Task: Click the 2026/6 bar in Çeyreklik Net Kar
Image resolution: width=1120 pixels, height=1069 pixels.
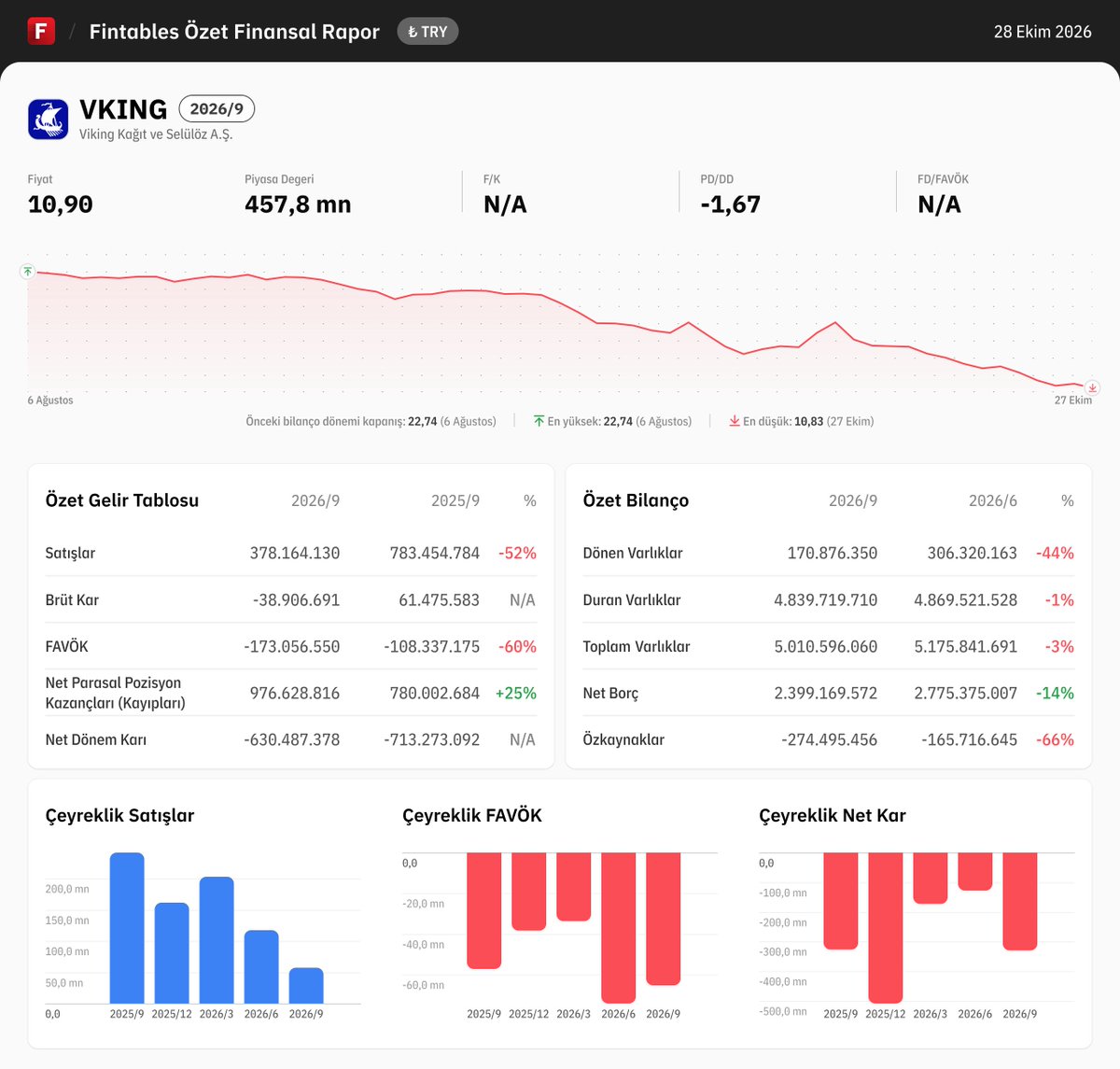Action: [975, 871]
